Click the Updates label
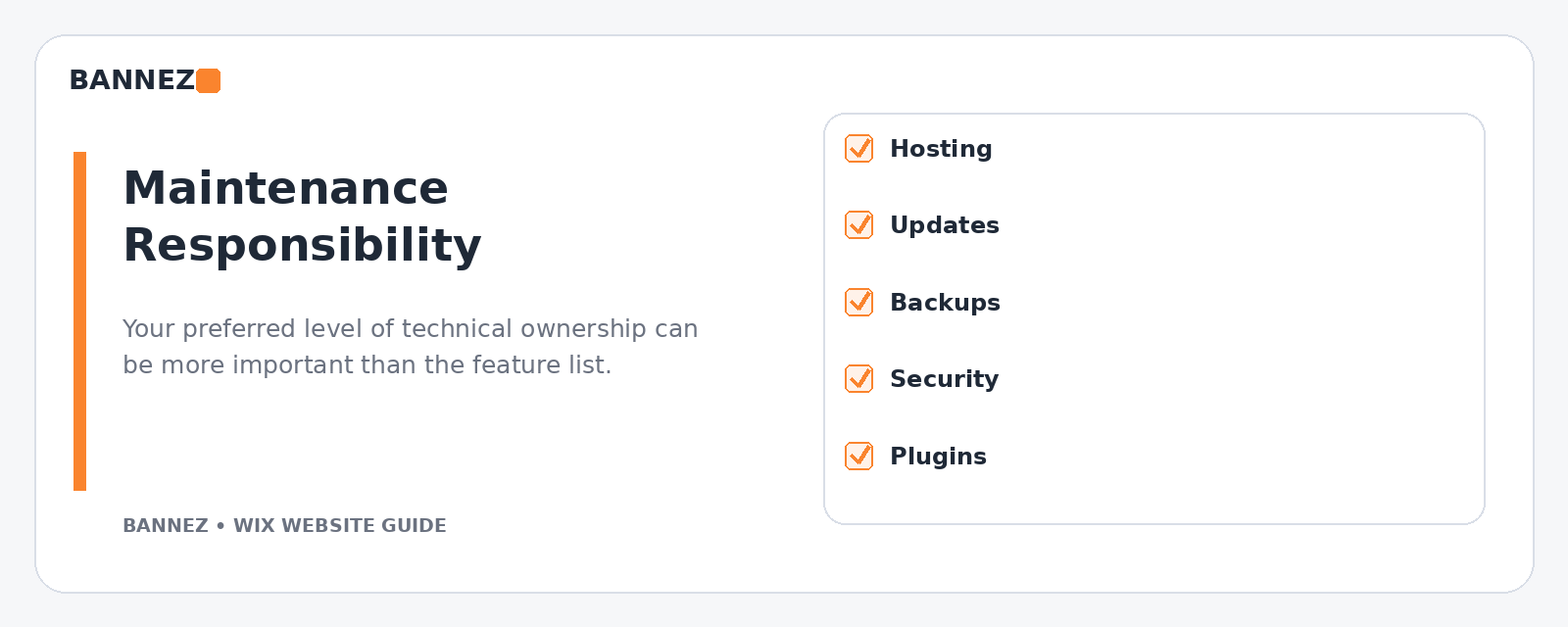This screenshot has width=1568, height=627. click(945, 225)
